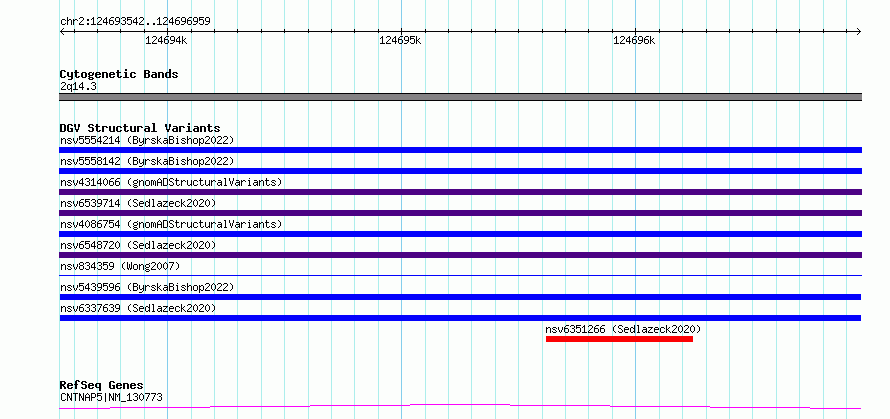Select the blue bar under nsv5439596
Screen dimensions: 890x419
460,297
